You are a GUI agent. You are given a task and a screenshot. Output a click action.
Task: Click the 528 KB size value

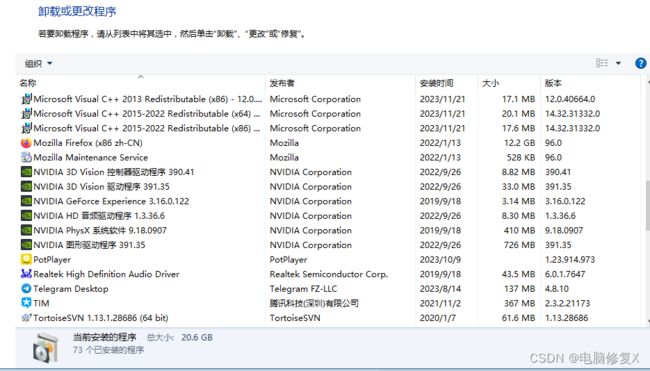coord(521,158)
